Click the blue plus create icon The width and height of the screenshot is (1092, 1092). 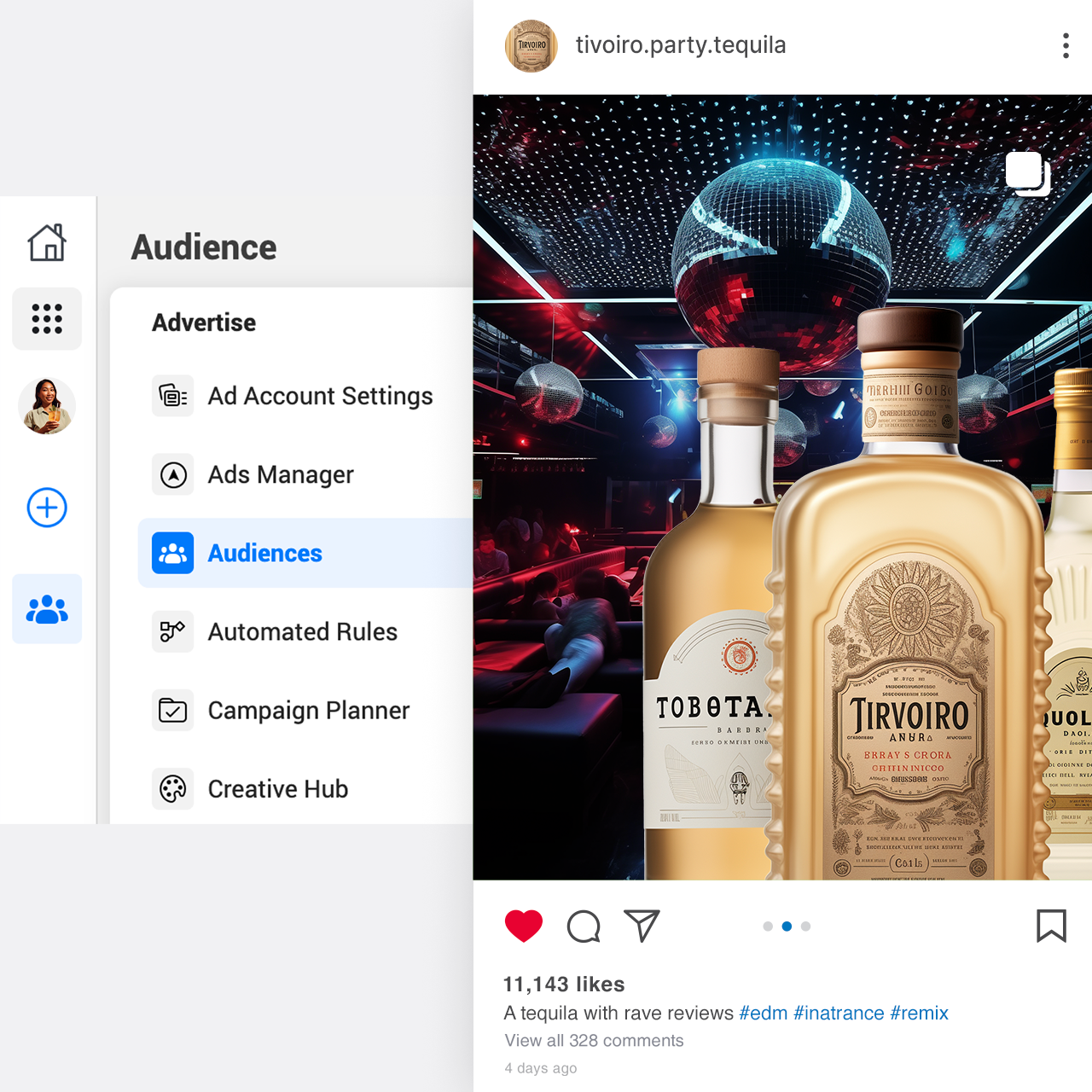pos(47,508)
